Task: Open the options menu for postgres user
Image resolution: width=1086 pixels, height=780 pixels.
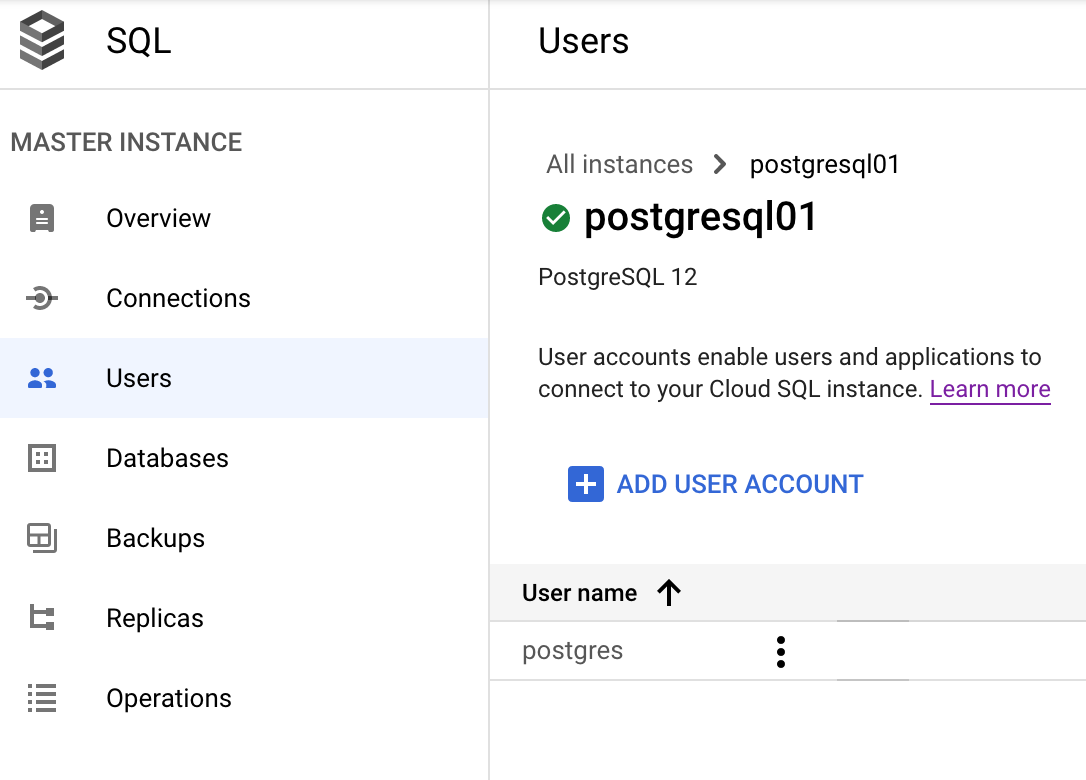Action: pos(780,651)
